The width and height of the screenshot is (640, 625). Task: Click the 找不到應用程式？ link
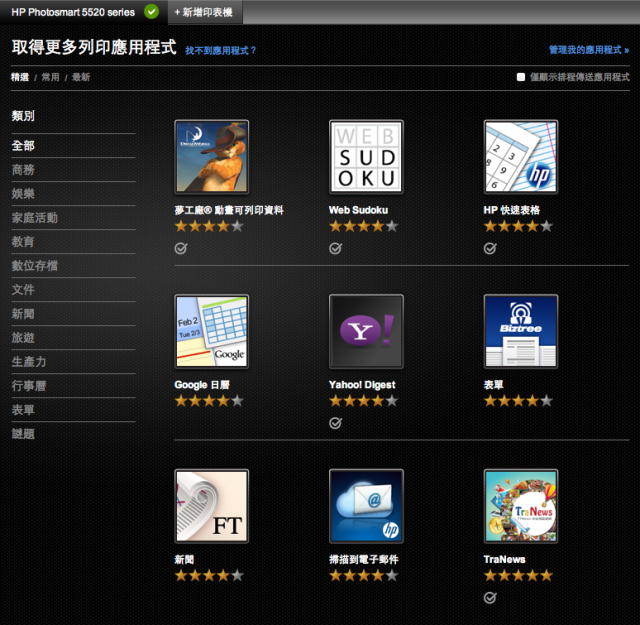click(x=221, y=51)
